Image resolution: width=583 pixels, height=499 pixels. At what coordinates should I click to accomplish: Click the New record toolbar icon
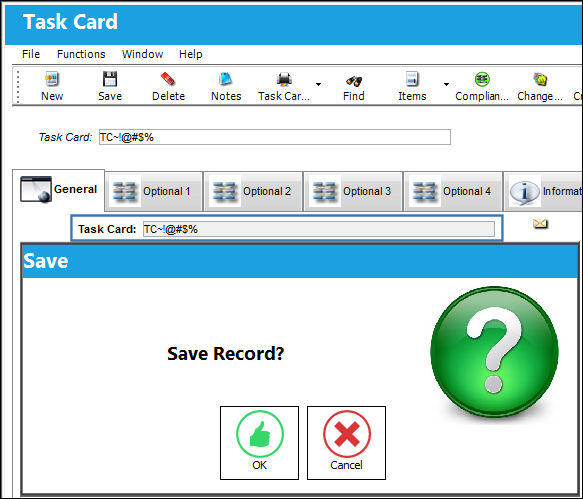pos(52,79)
